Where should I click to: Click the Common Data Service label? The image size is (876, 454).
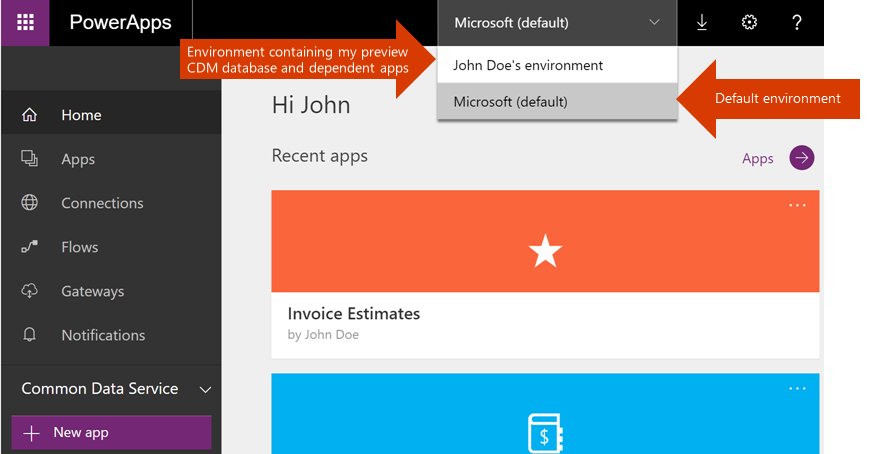point(99,389)
